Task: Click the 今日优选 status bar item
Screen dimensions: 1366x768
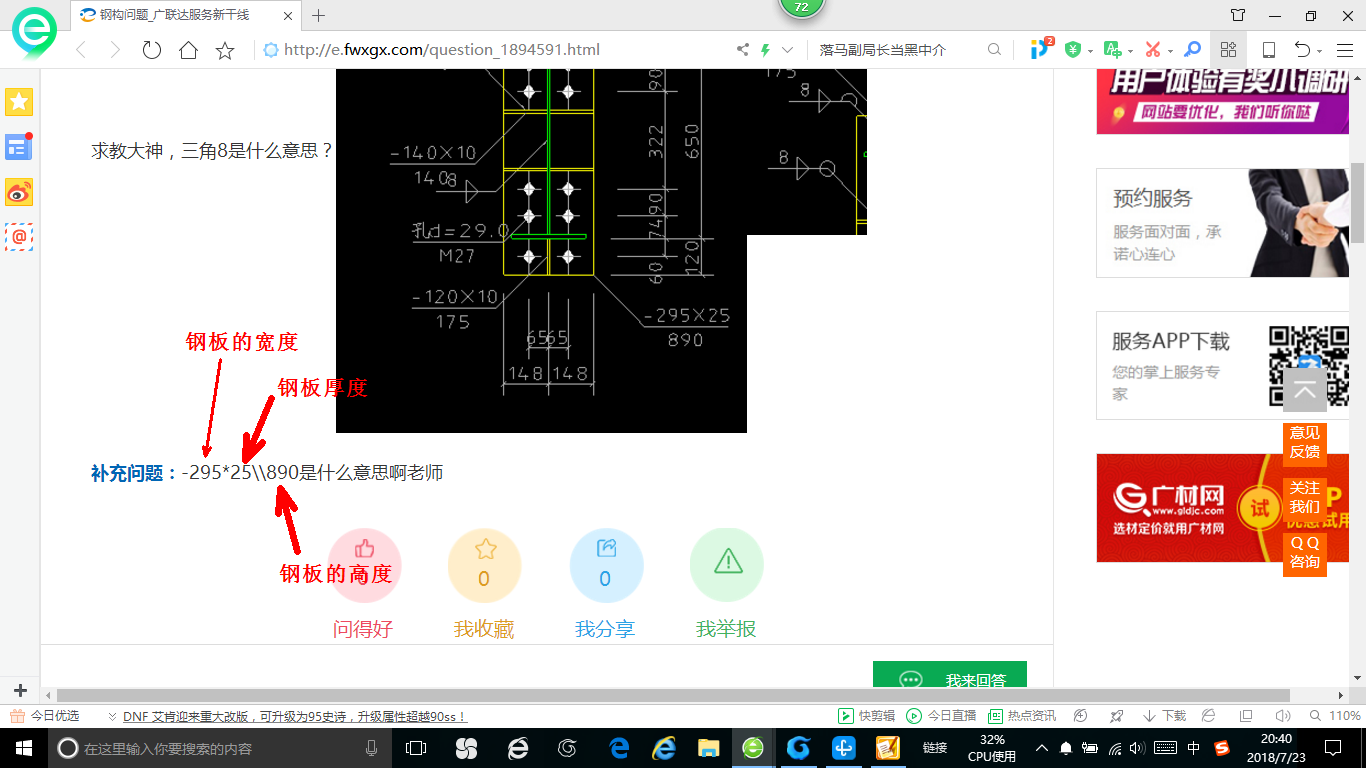Action: tap(45, 716)
